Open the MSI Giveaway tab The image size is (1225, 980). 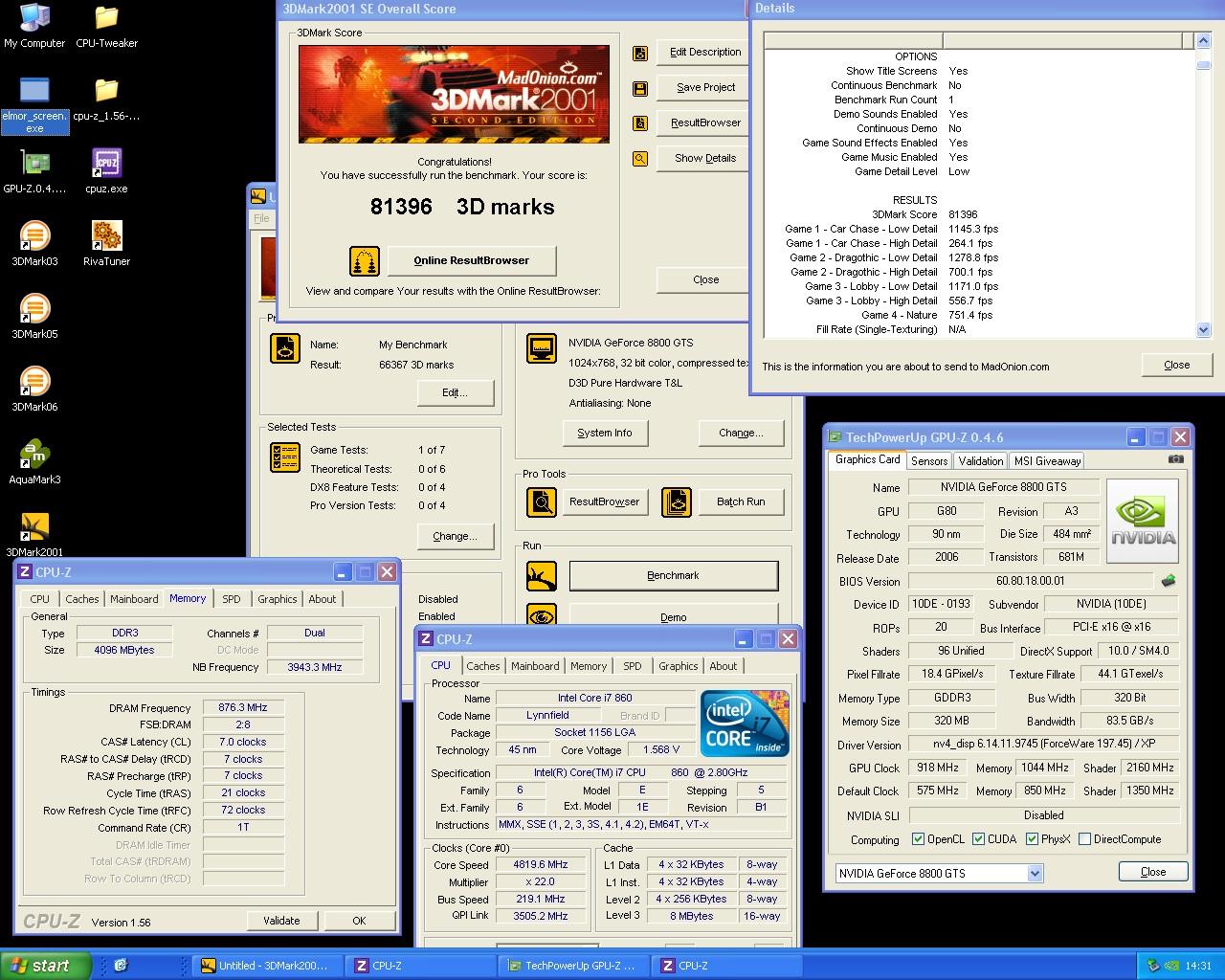click(x=1047, y=460)
